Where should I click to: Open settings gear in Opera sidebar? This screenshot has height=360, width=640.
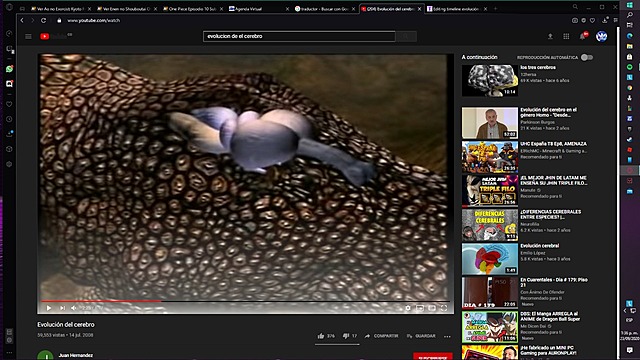click(9, 164)
